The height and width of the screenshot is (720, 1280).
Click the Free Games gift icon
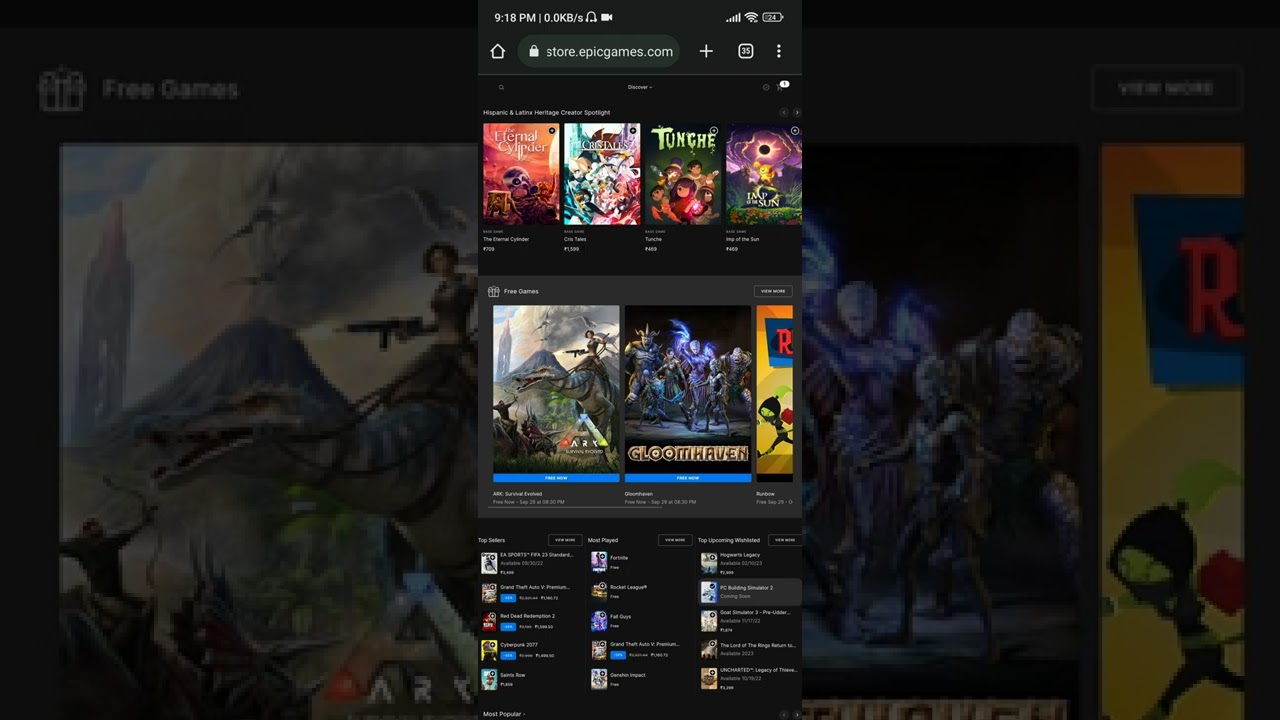493,291
